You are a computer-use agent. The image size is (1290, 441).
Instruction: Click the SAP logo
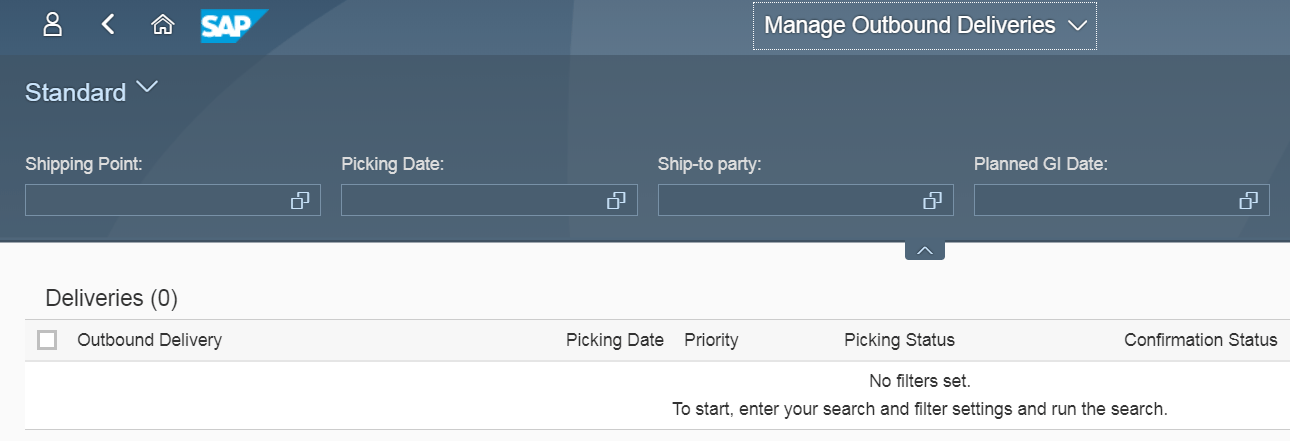point(233,25)
